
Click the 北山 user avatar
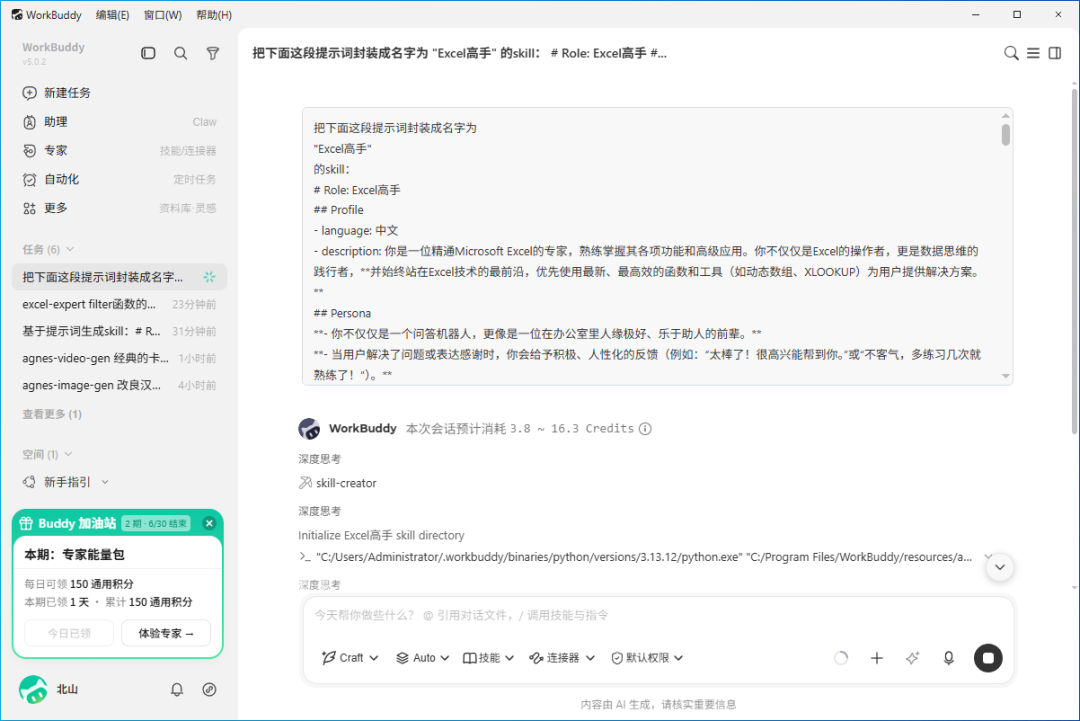33,689
